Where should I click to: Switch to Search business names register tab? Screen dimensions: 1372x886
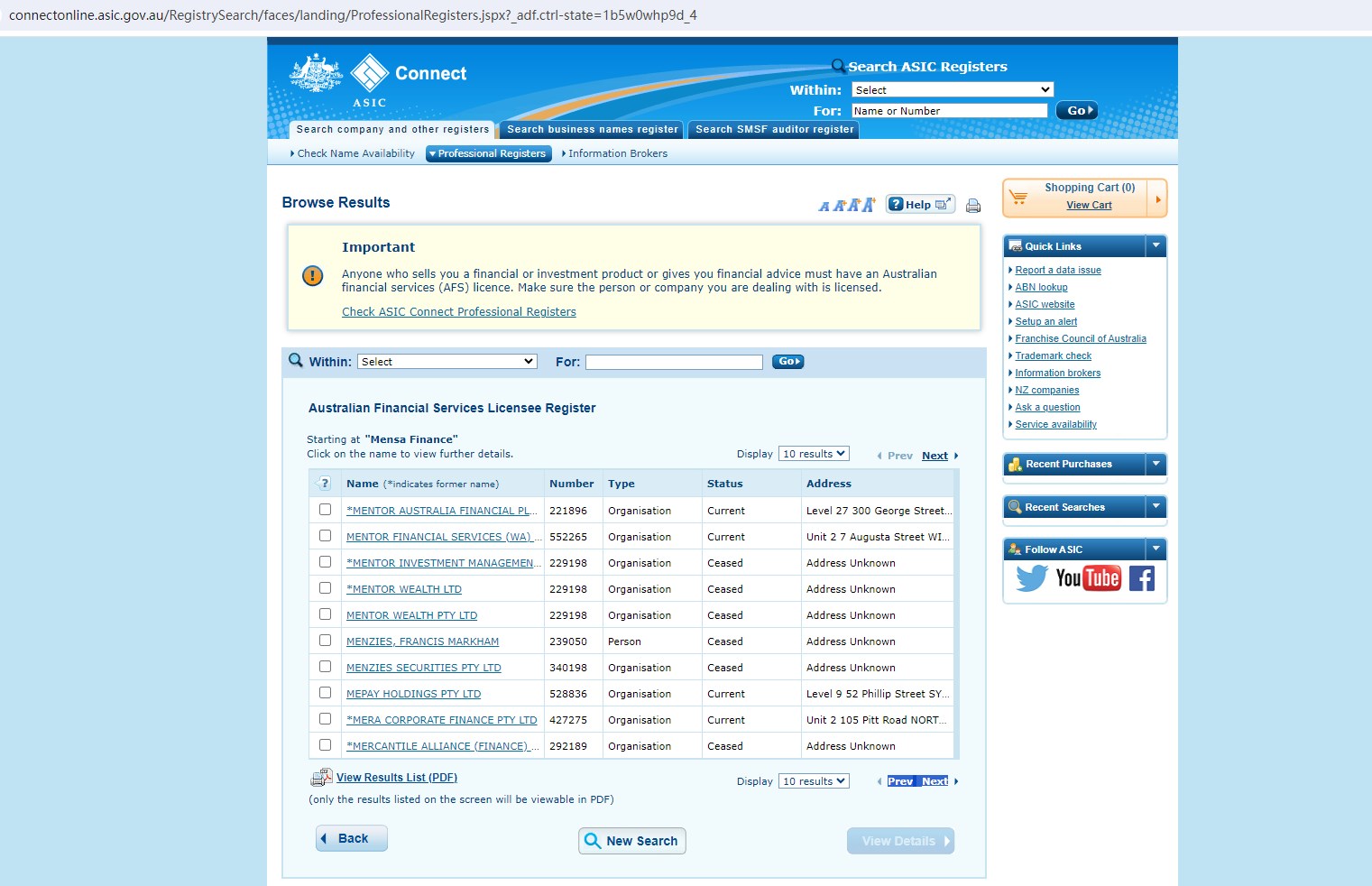592,130
